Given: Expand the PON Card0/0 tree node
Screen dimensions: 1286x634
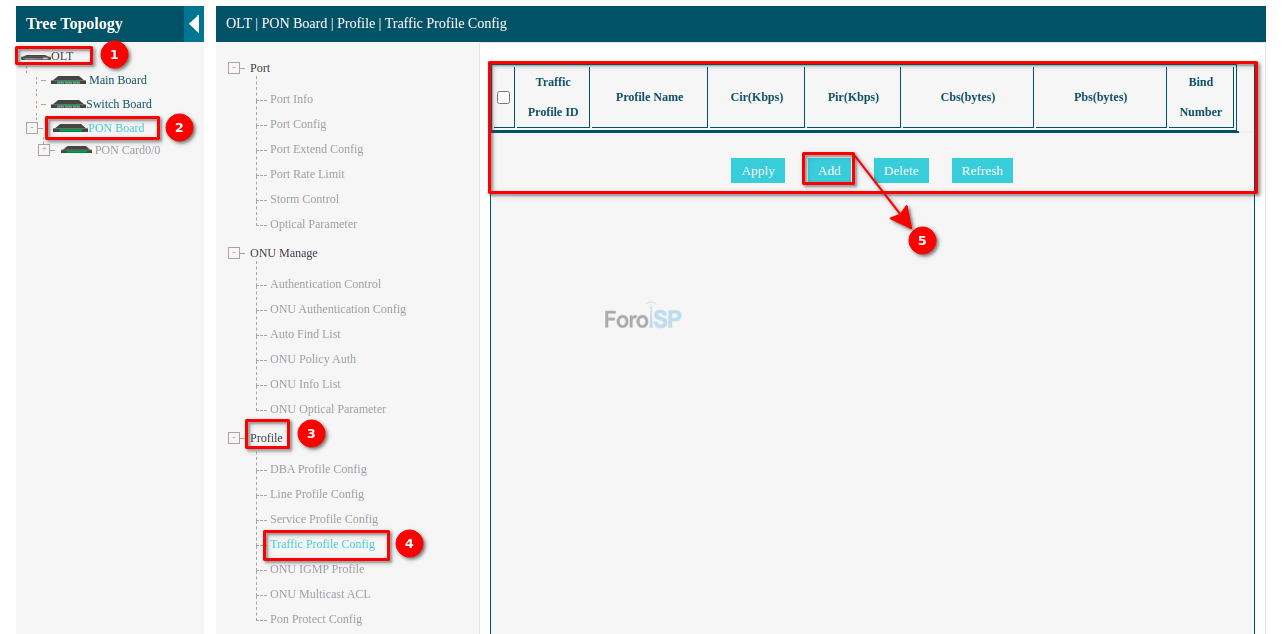Looking at the screenshot, I should (44, 150).
